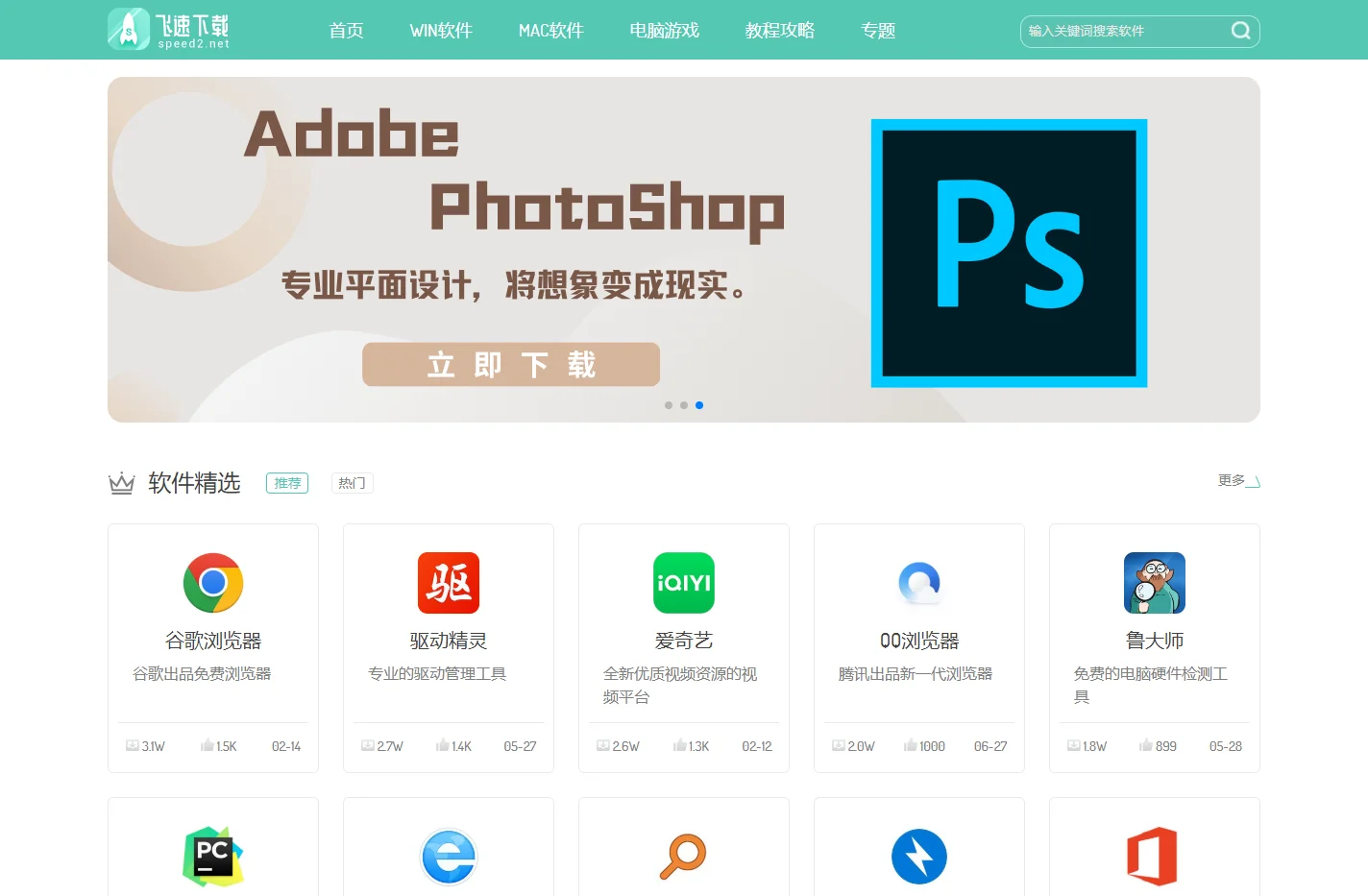Go to WIN软件 menu
Image resolution: width=1368 pixels, height=896 pixels.
click(x=441, y=31)
